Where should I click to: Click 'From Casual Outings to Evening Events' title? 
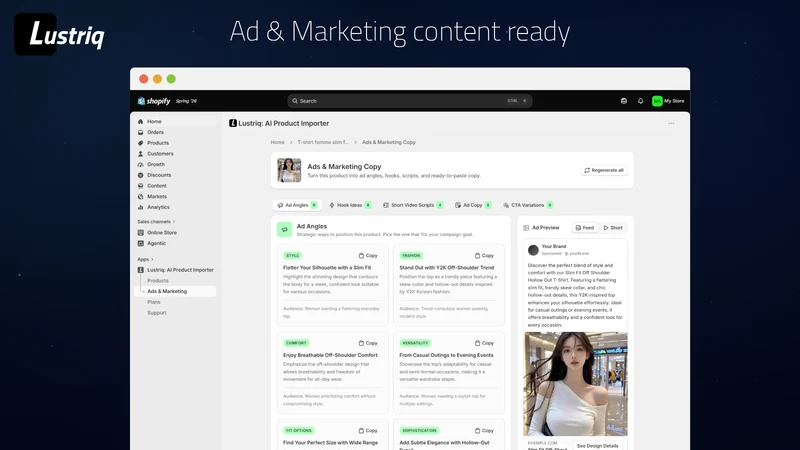tap(446, 355)
